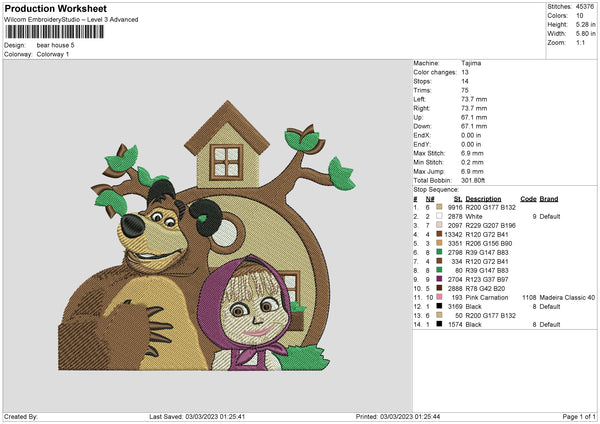Click the dark brown swatch beside R78 G42 B20
This screenshot has height=424, width=600.
click(439, 288)
